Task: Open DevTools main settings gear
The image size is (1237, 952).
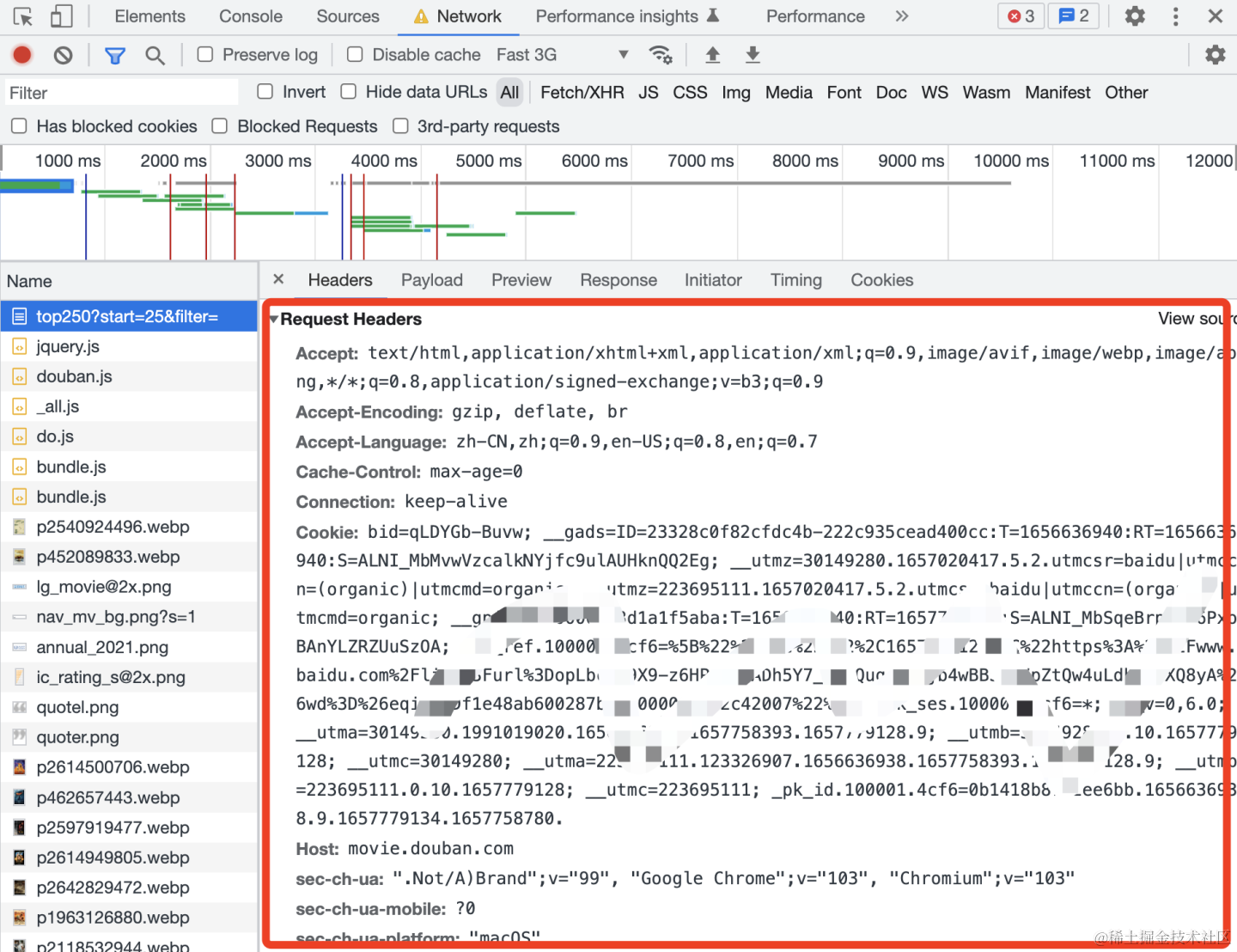Action: pyautogui.click(x=1135, y=16)
